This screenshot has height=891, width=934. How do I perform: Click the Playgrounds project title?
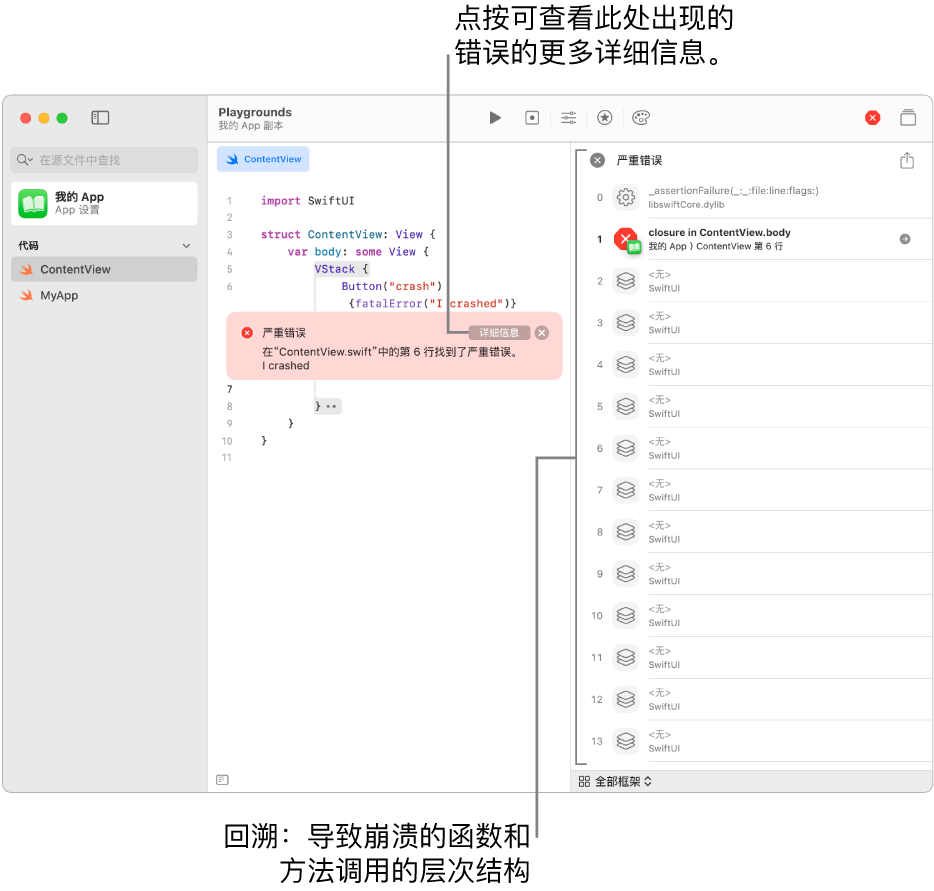(255, 112)
